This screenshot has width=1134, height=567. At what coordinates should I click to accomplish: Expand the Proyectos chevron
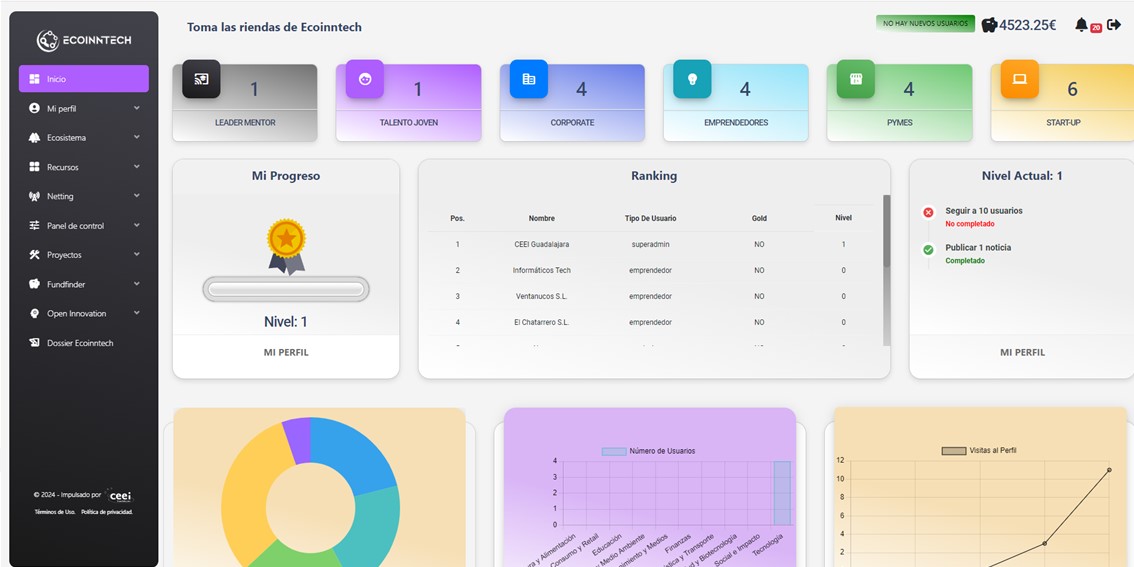coord(137,254)
